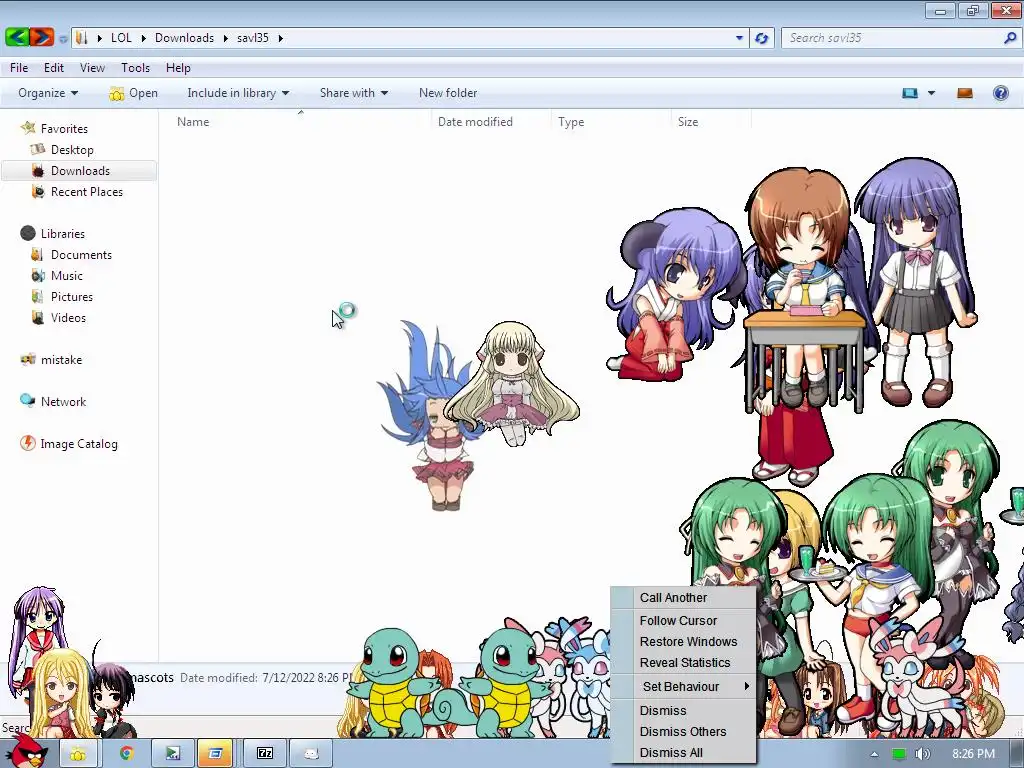The image size is (1024, 768).
Task: Open the File menu
Action: (19, 67)
